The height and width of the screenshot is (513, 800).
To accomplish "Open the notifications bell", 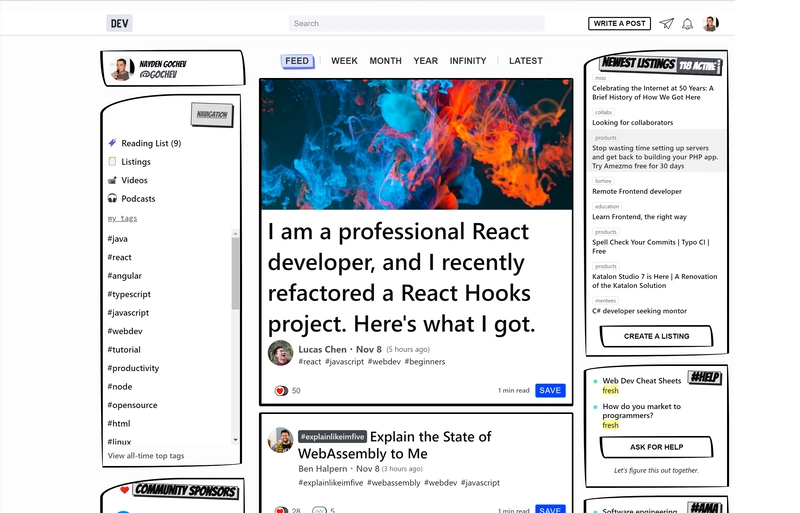I will pos(688,24).
